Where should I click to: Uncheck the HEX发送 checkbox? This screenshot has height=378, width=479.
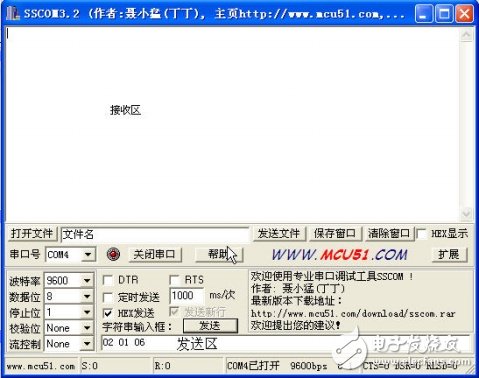108,313
